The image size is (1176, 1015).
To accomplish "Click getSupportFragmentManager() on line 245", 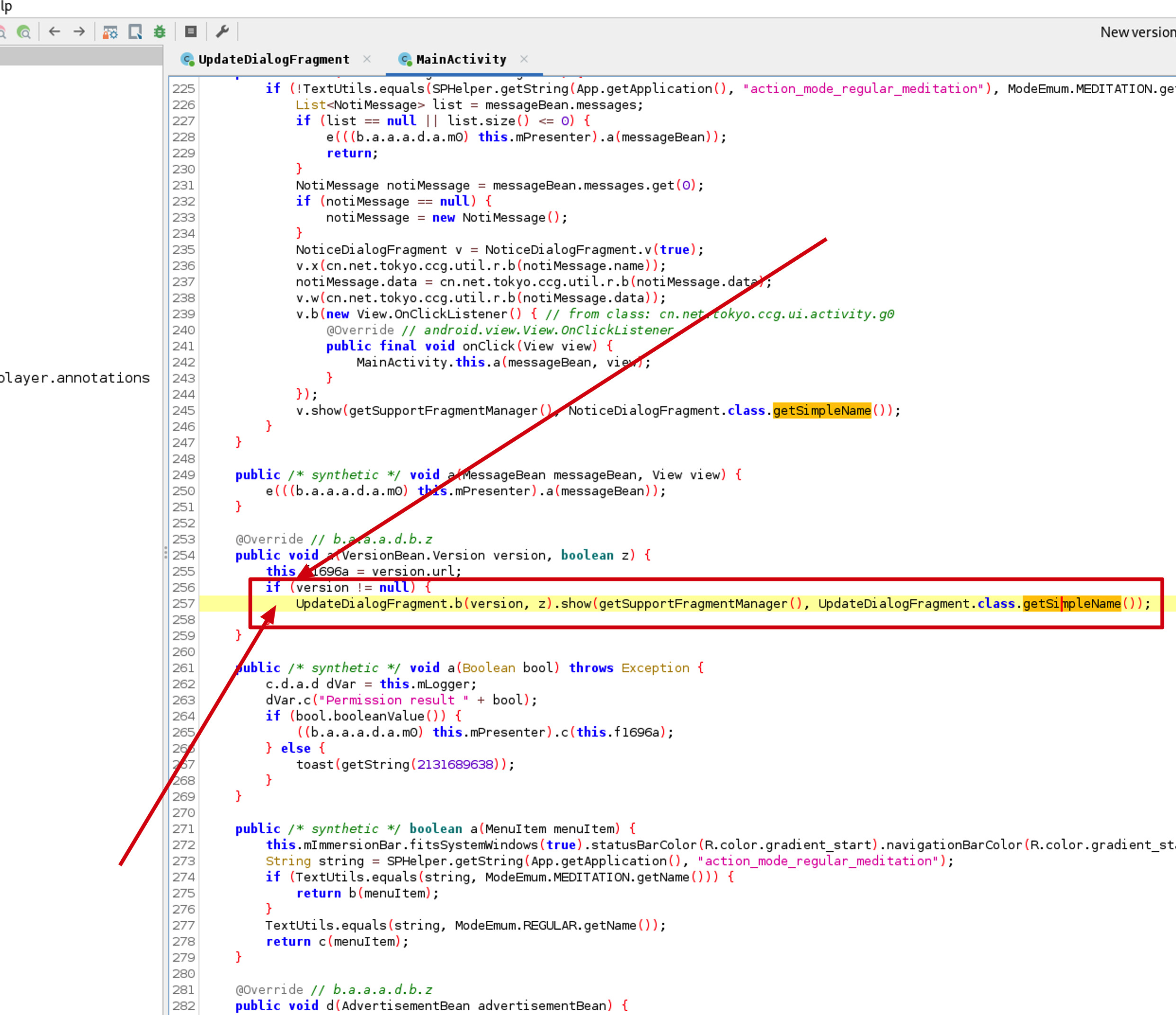I will click(450, 410).
